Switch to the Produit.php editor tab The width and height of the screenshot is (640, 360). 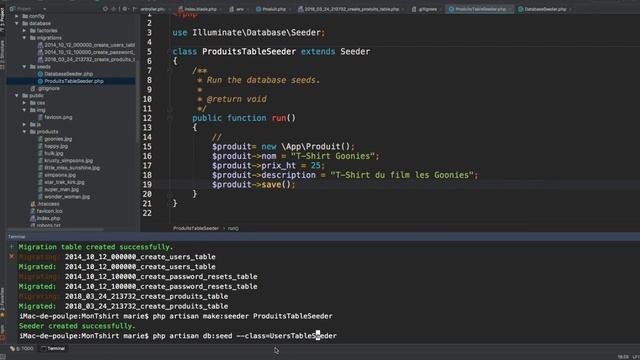point(271,9)
